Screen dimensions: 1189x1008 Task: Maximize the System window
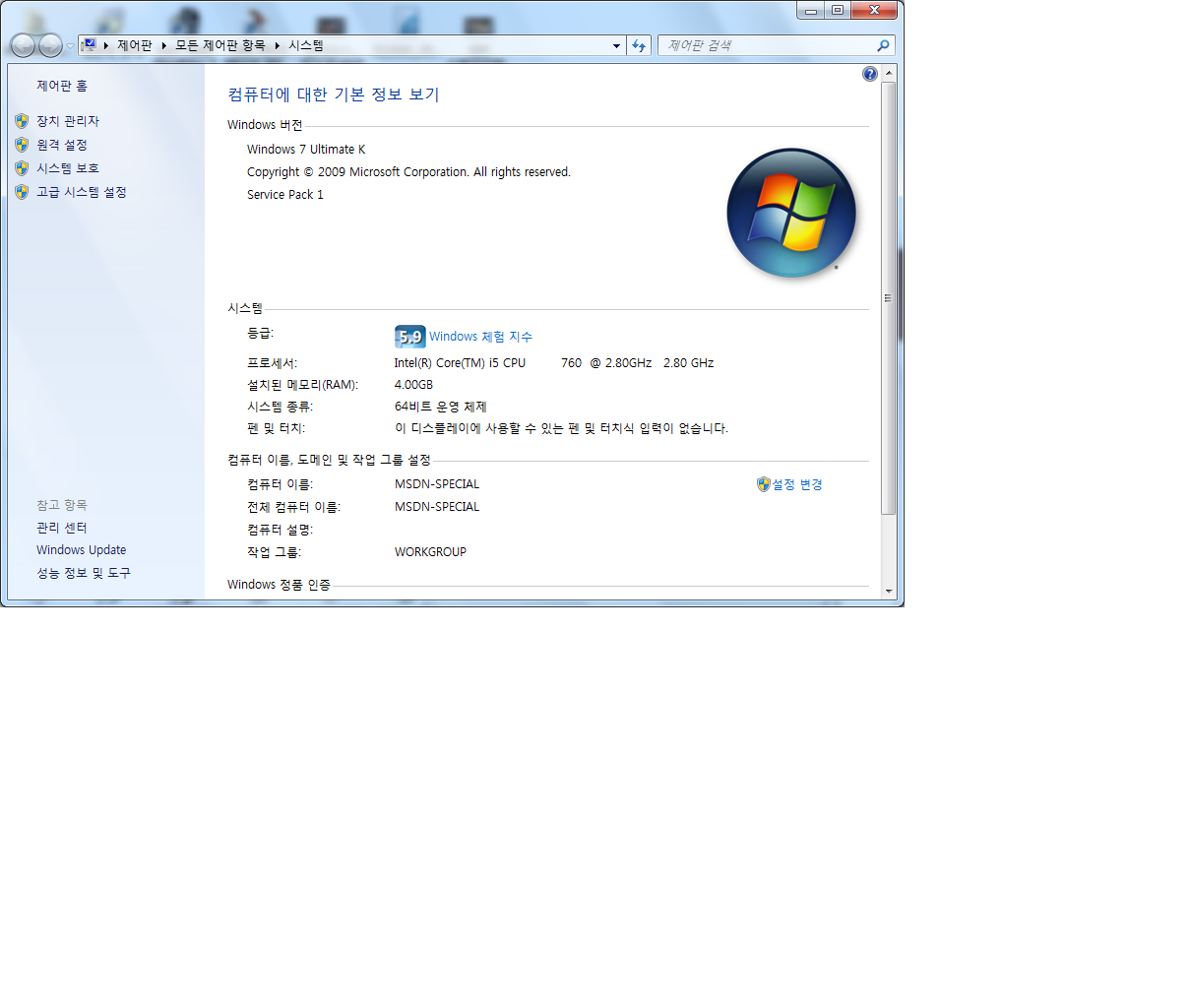[x=838, y=11]
